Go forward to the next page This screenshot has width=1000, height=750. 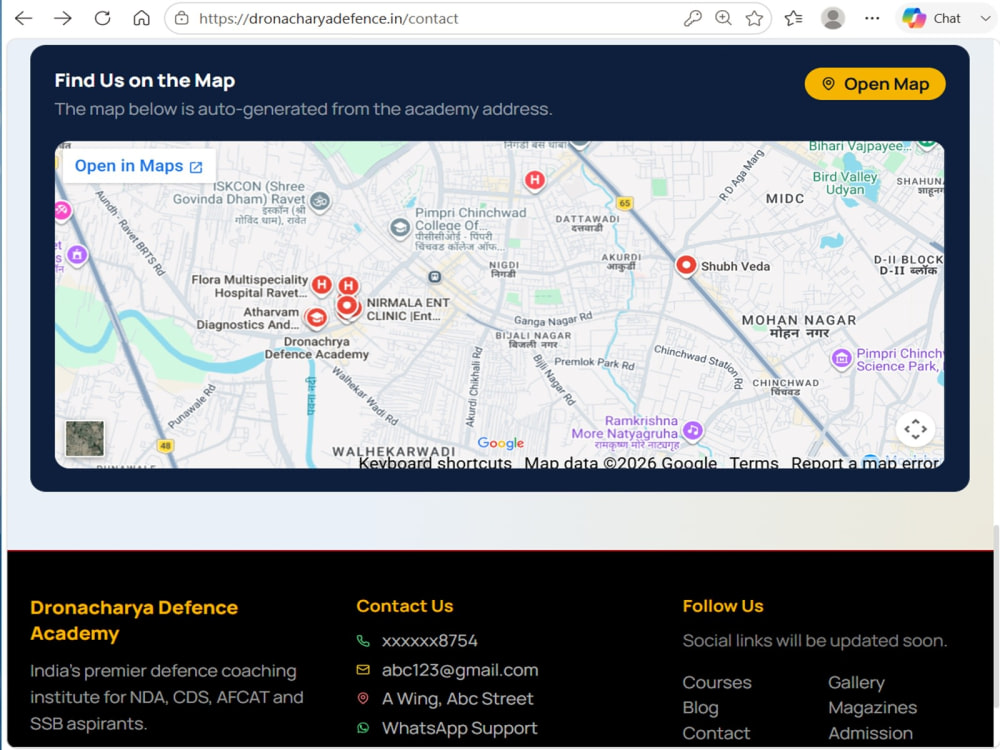pos(62,18)
